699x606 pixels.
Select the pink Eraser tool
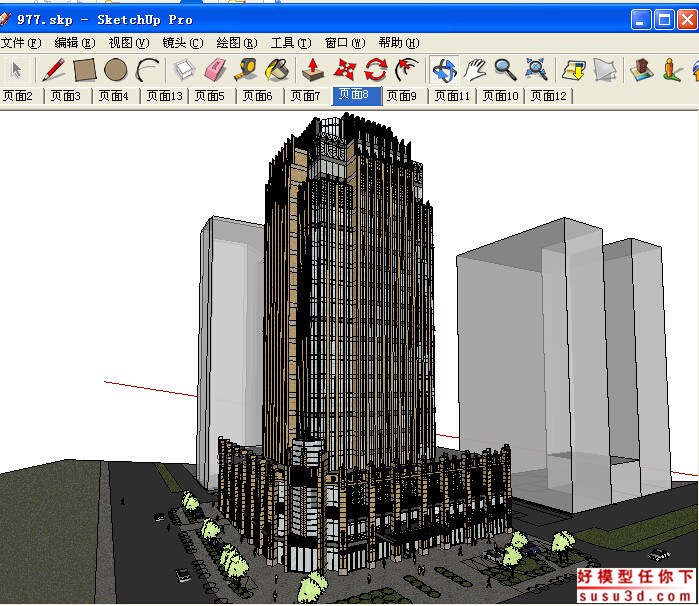tap(215, 70)
